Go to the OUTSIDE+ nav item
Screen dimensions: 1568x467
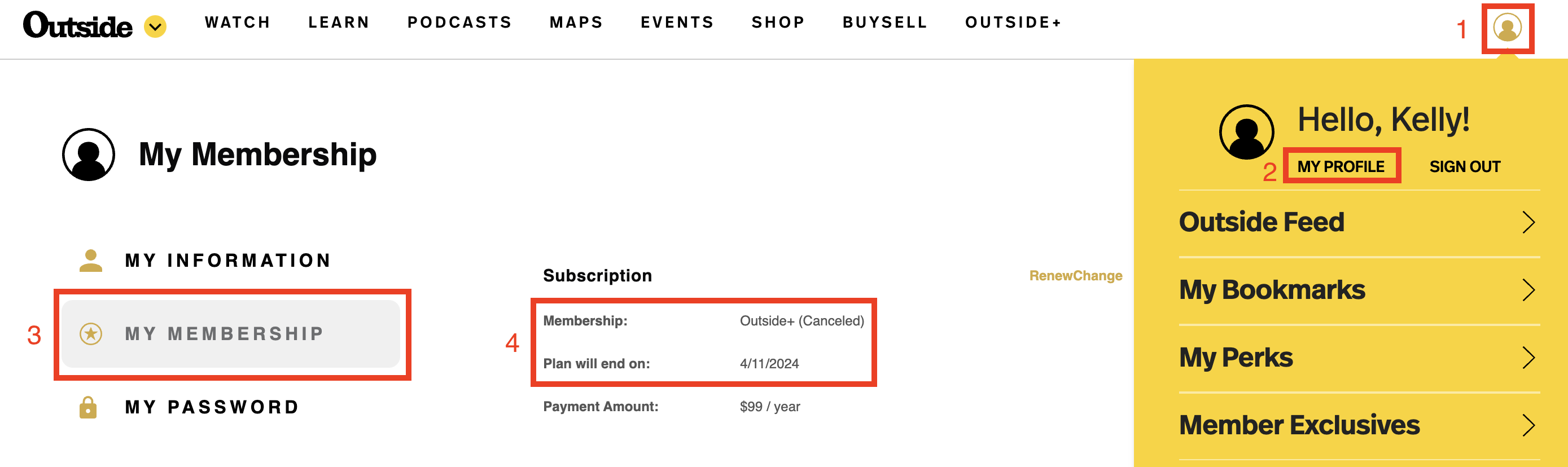coord(1014,23)
